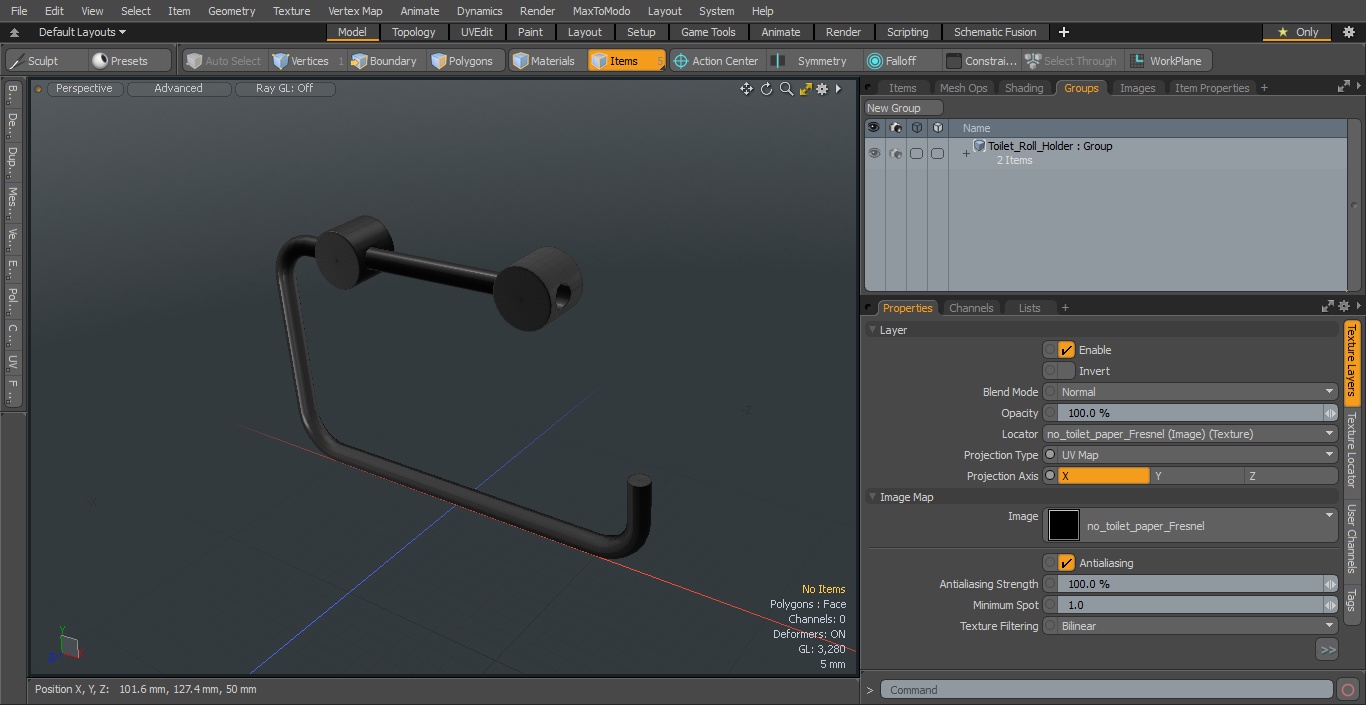This screenshot has width=1366, height=705.
Task: Open the Action Center options
Action: [716, 61]
